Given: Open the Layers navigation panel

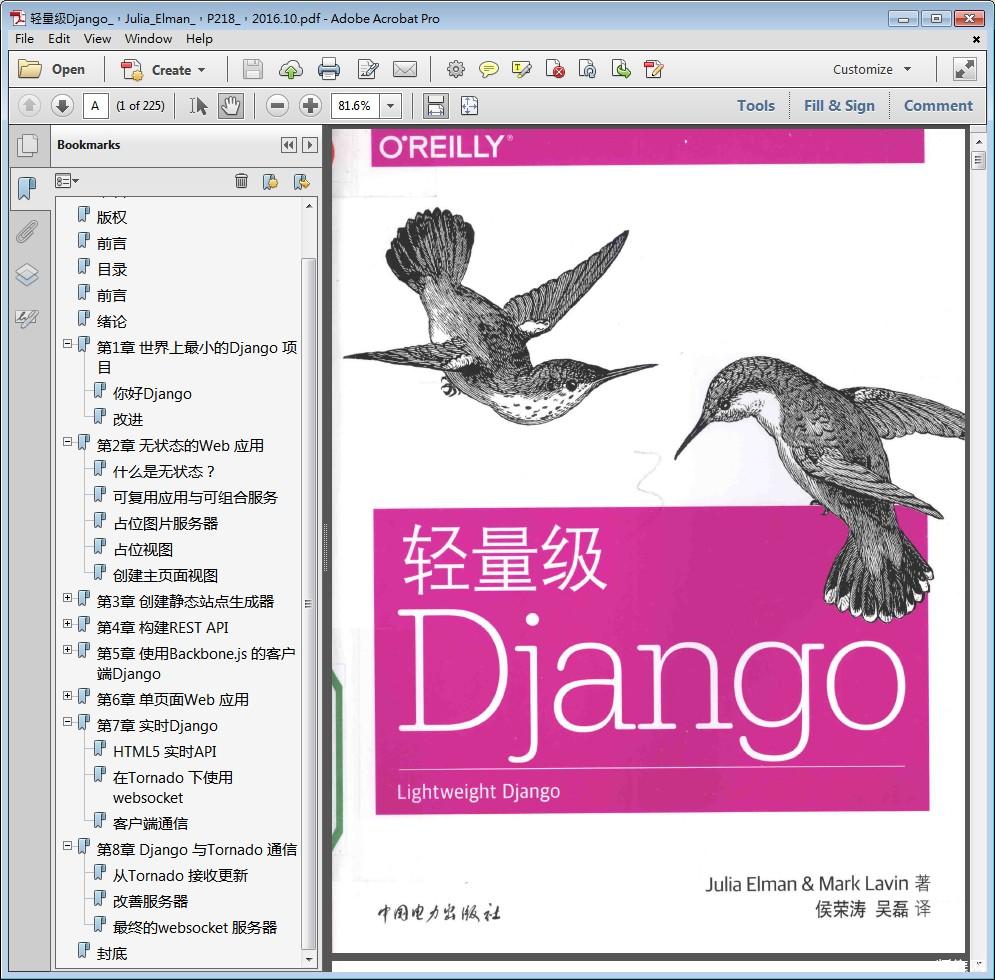Looking at the screenshot, I should point(27,275).
